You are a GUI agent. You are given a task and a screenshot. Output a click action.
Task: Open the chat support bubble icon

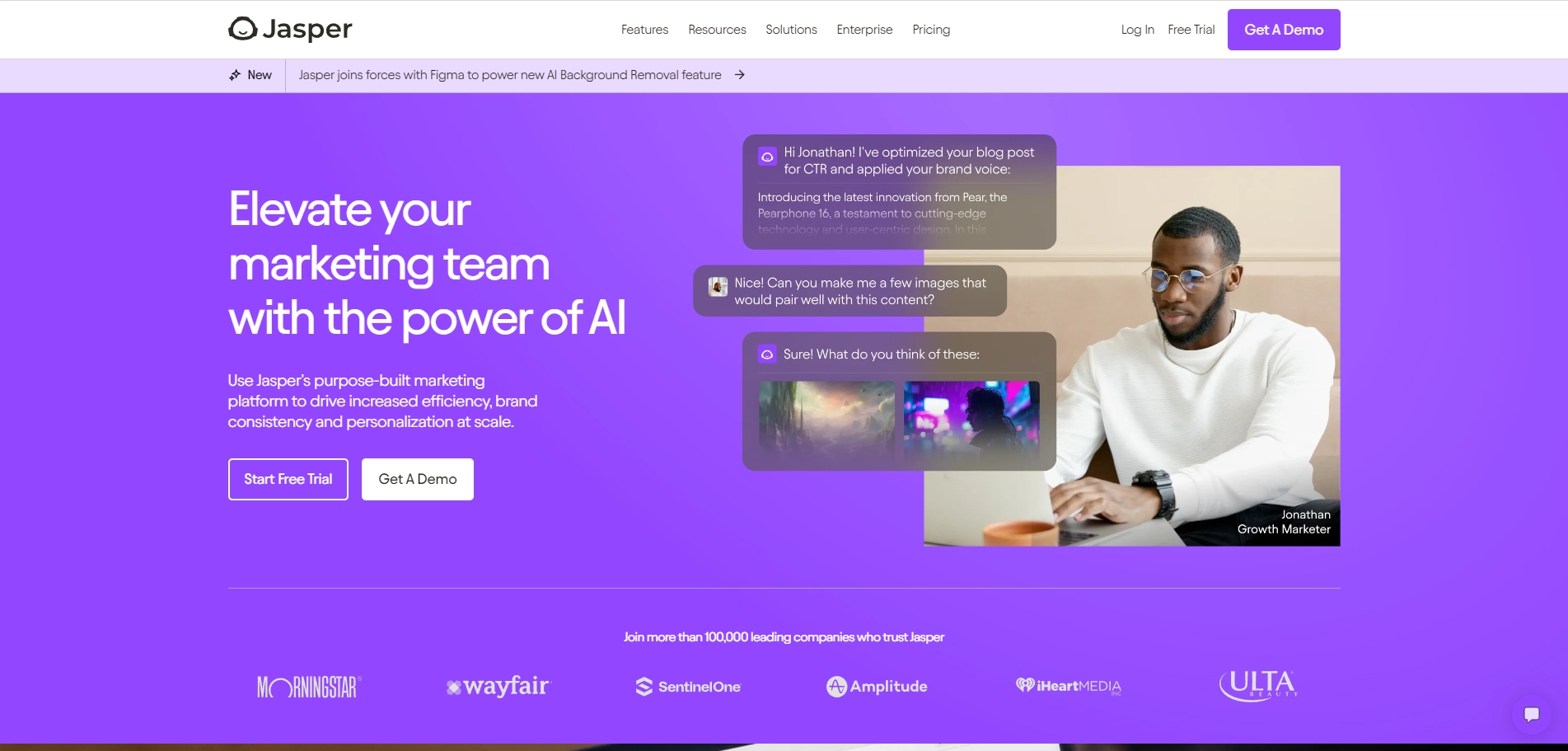point(1532,714)
